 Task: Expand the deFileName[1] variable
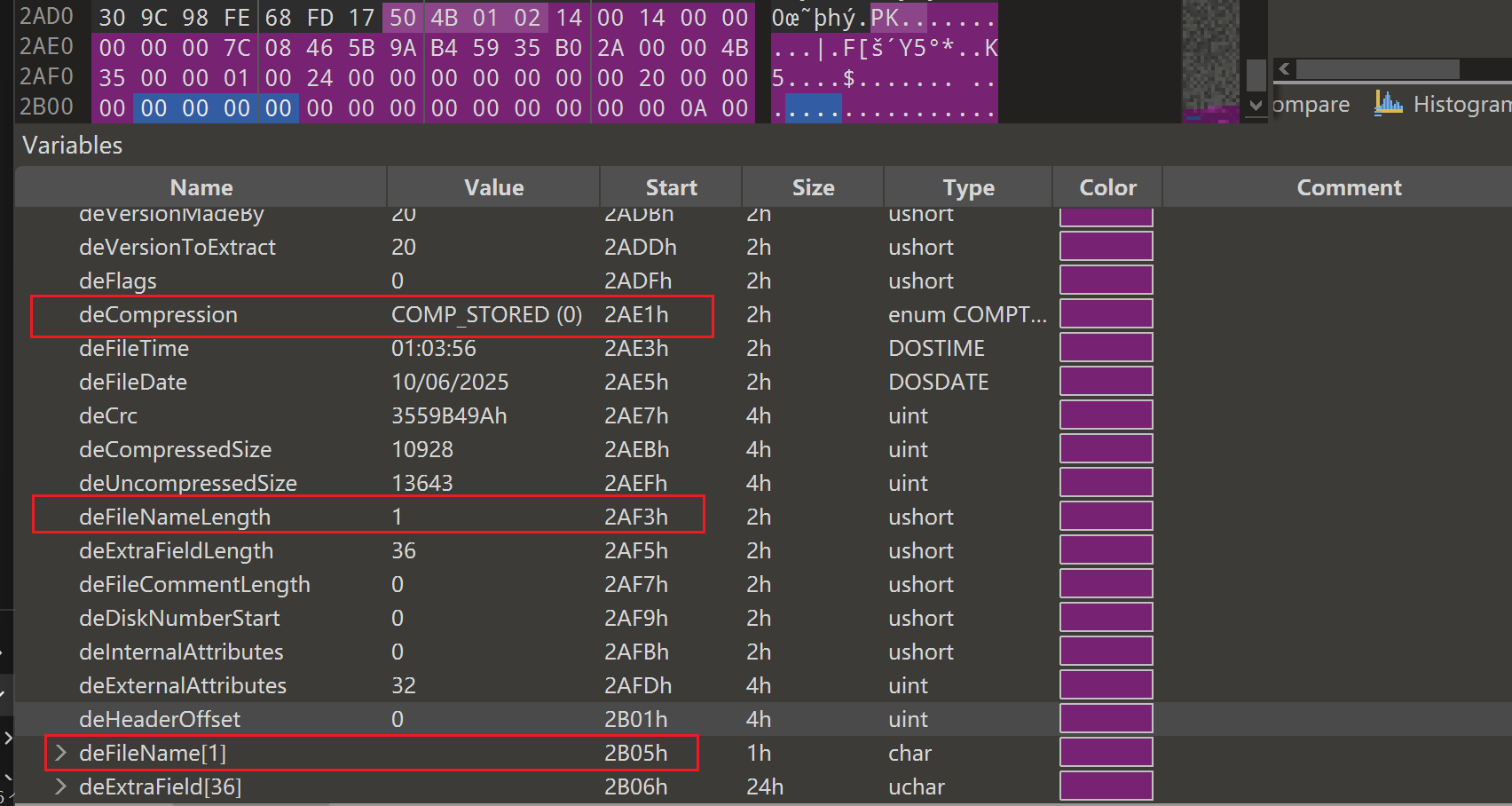click(60, 753)
